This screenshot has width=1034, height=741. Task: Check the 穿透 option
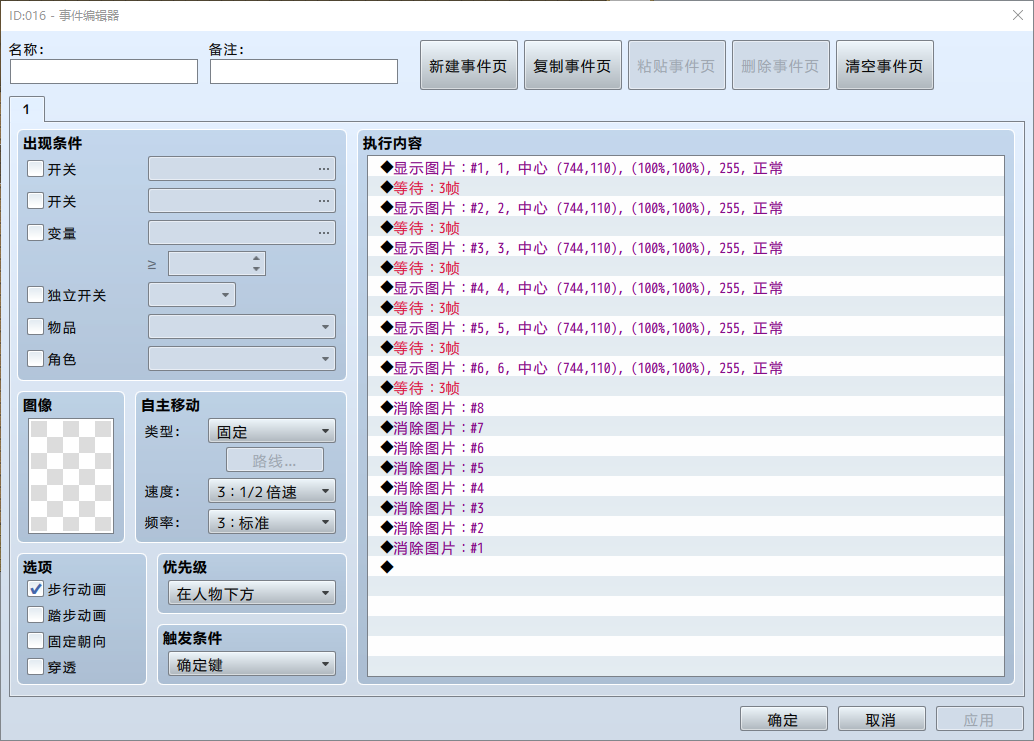[36, 667]
